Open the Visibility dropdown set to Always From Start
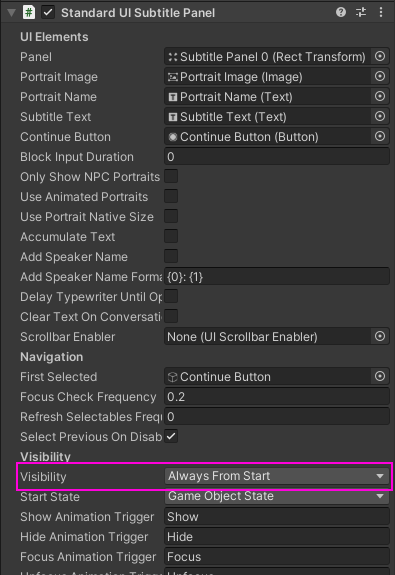 click(x=277, y=476)
